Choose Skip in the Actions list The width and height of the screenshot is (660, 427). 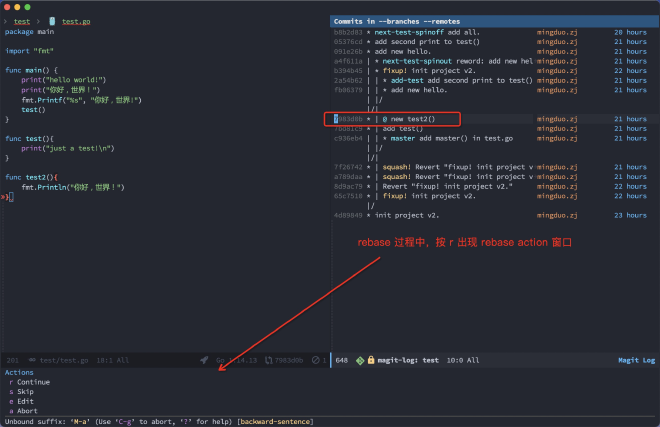click(27, 392)
